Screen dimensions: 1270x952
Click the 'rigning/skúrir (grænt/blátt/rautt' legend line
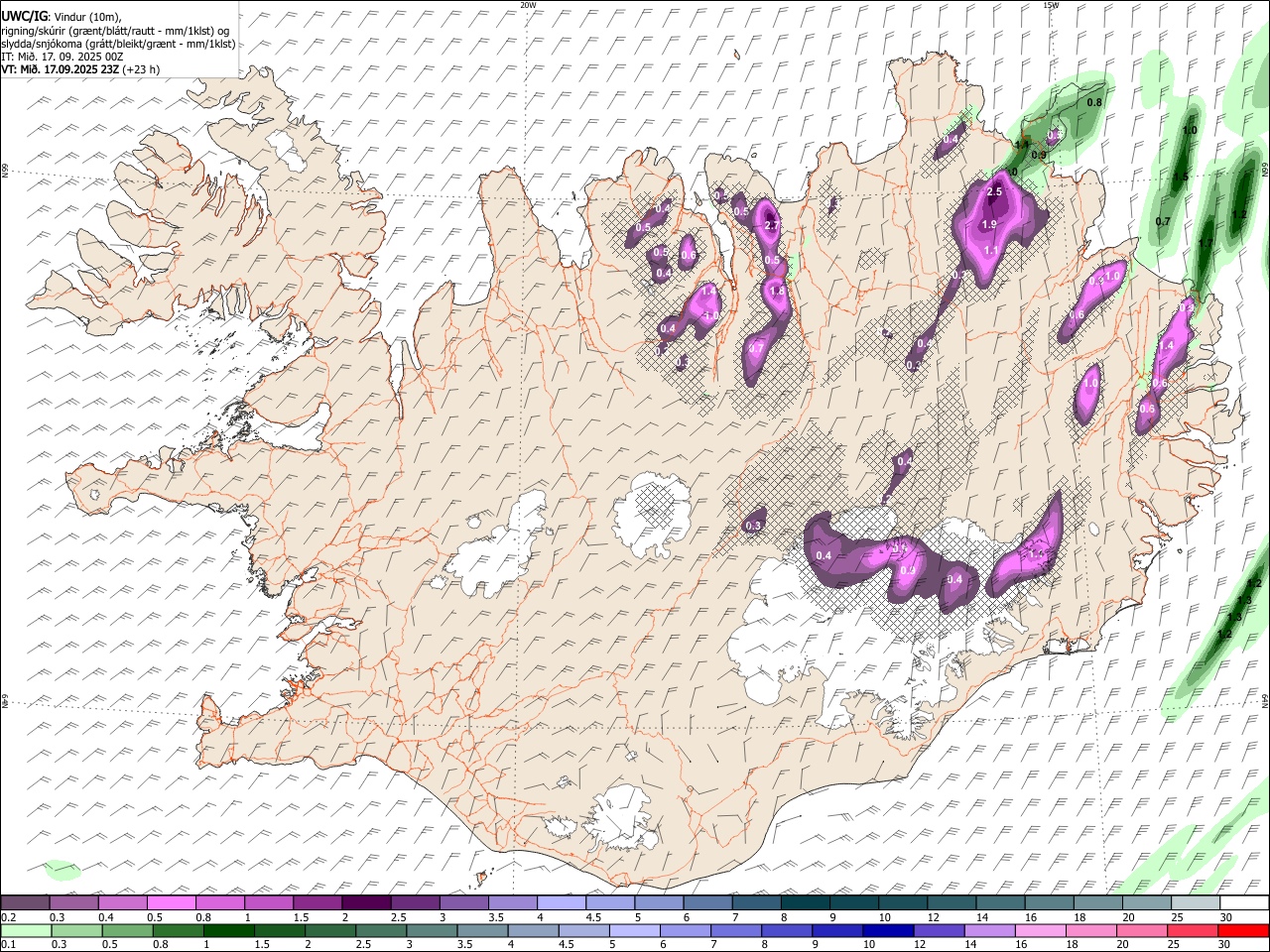(116, 30)
